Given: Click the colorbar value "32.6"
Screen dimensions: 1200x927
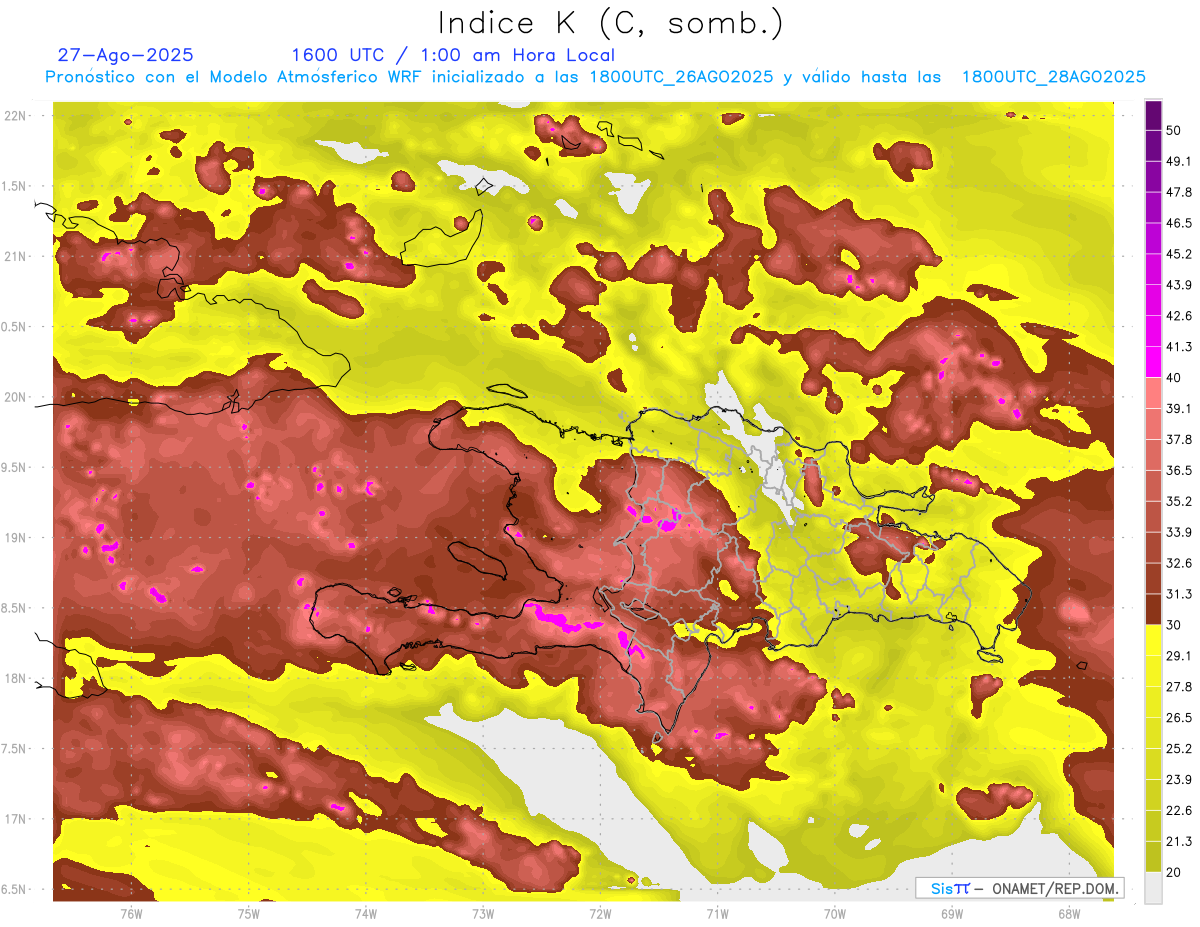Looking at the screenshot, I should tap(1179, 563).
